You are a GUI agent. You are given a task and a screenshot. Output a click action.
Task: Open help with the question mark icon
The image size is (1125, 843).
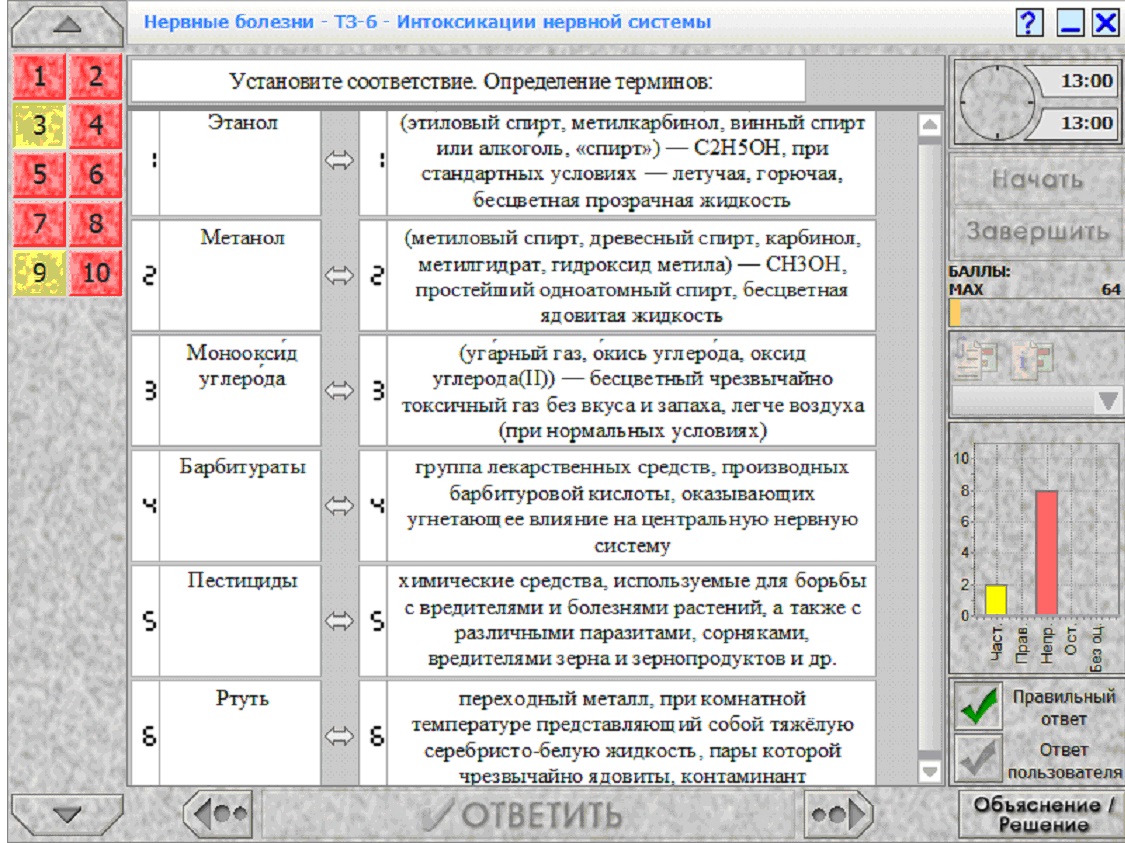coord(1029,22)
